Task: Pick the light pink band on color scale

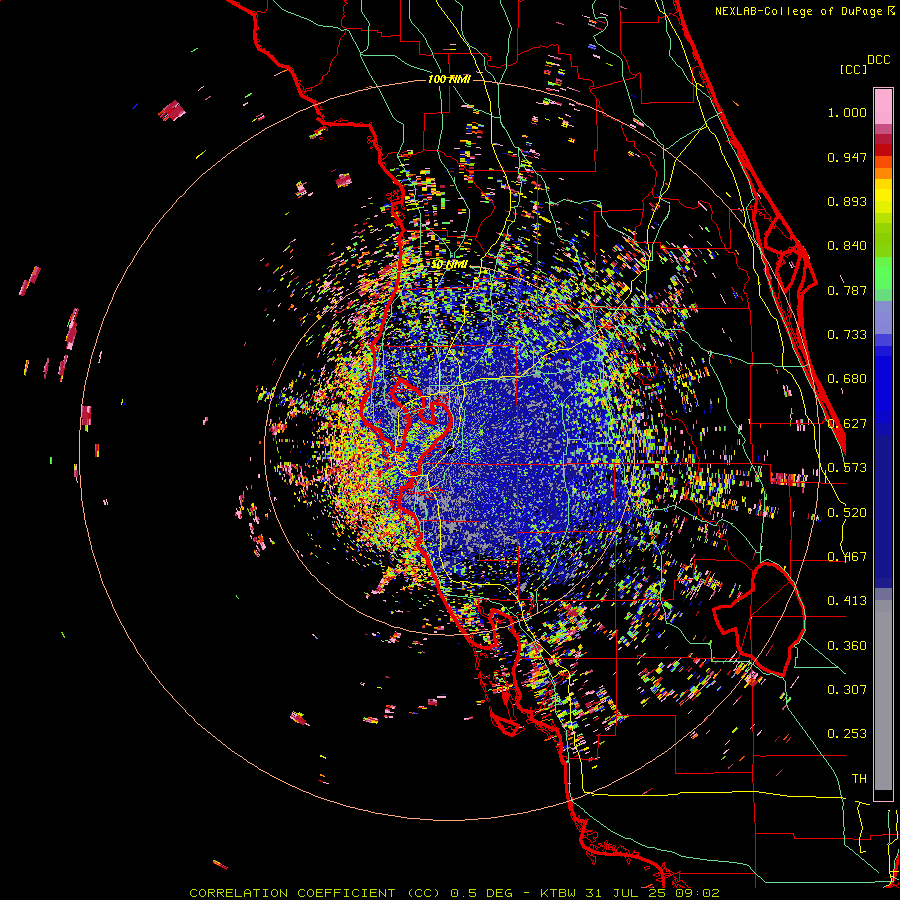Action: coord(883,107)
